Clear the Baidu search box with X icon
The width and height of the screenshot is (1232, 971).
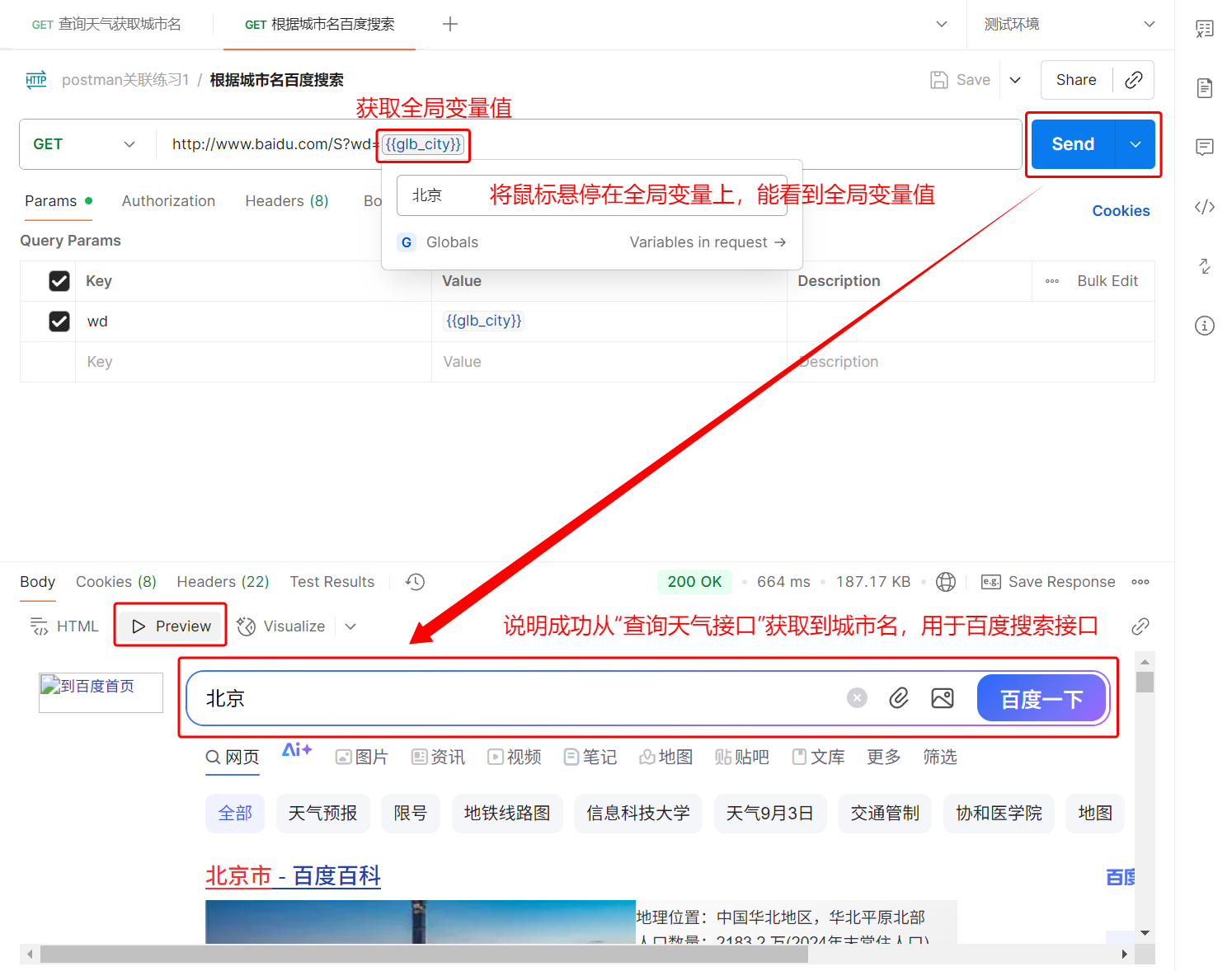(x=858, y=698)
